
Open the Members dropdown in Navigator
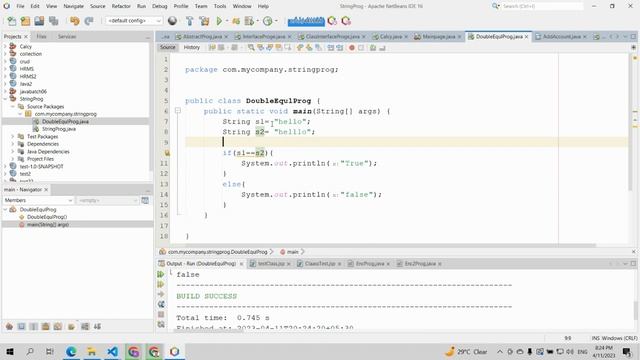(38, 200)
